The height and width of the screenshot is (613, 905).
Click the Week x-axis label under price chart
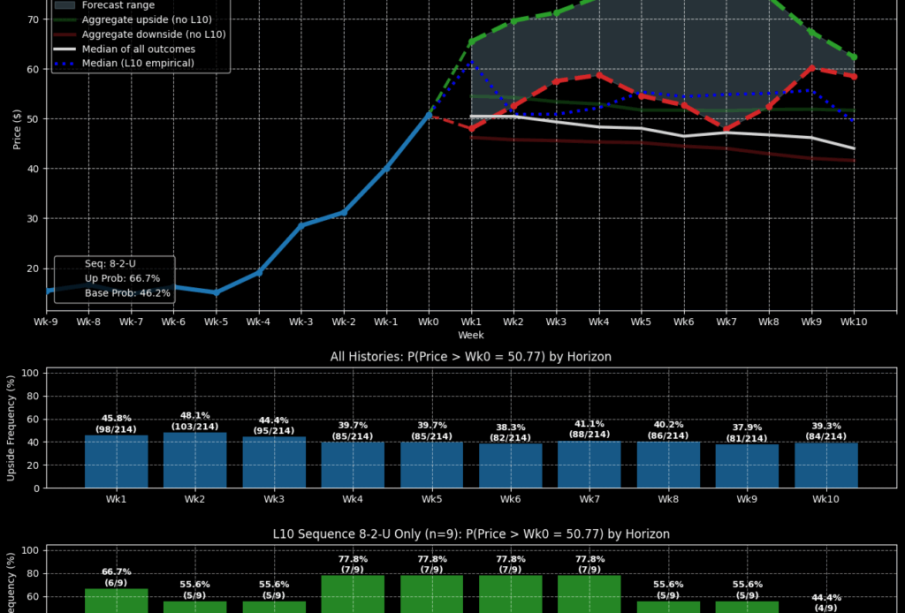(x=470, y=335)
